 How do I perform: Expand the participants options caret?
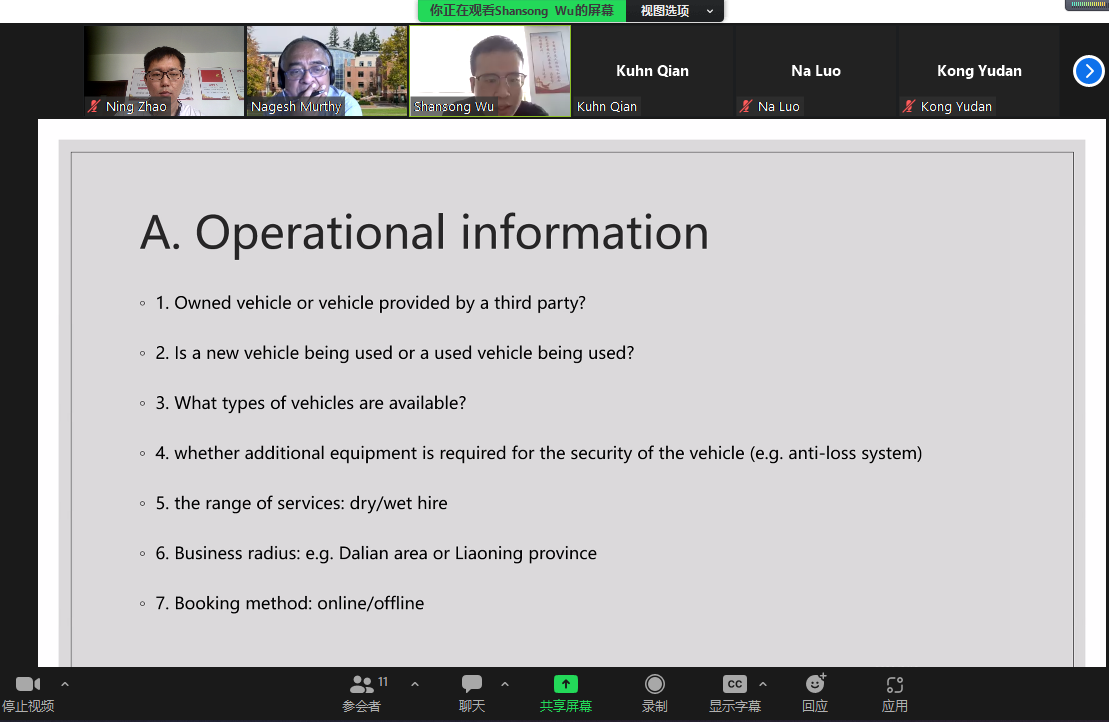(x=415, y=684)
